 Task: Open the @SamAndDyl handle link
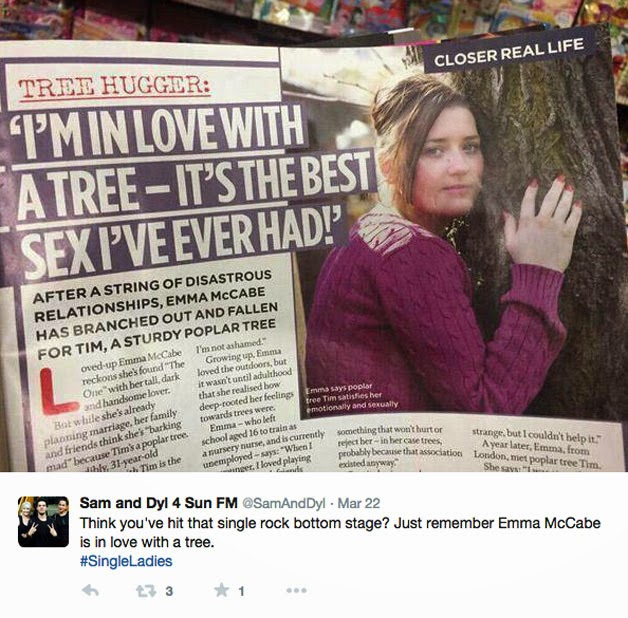tap(283, 503)
